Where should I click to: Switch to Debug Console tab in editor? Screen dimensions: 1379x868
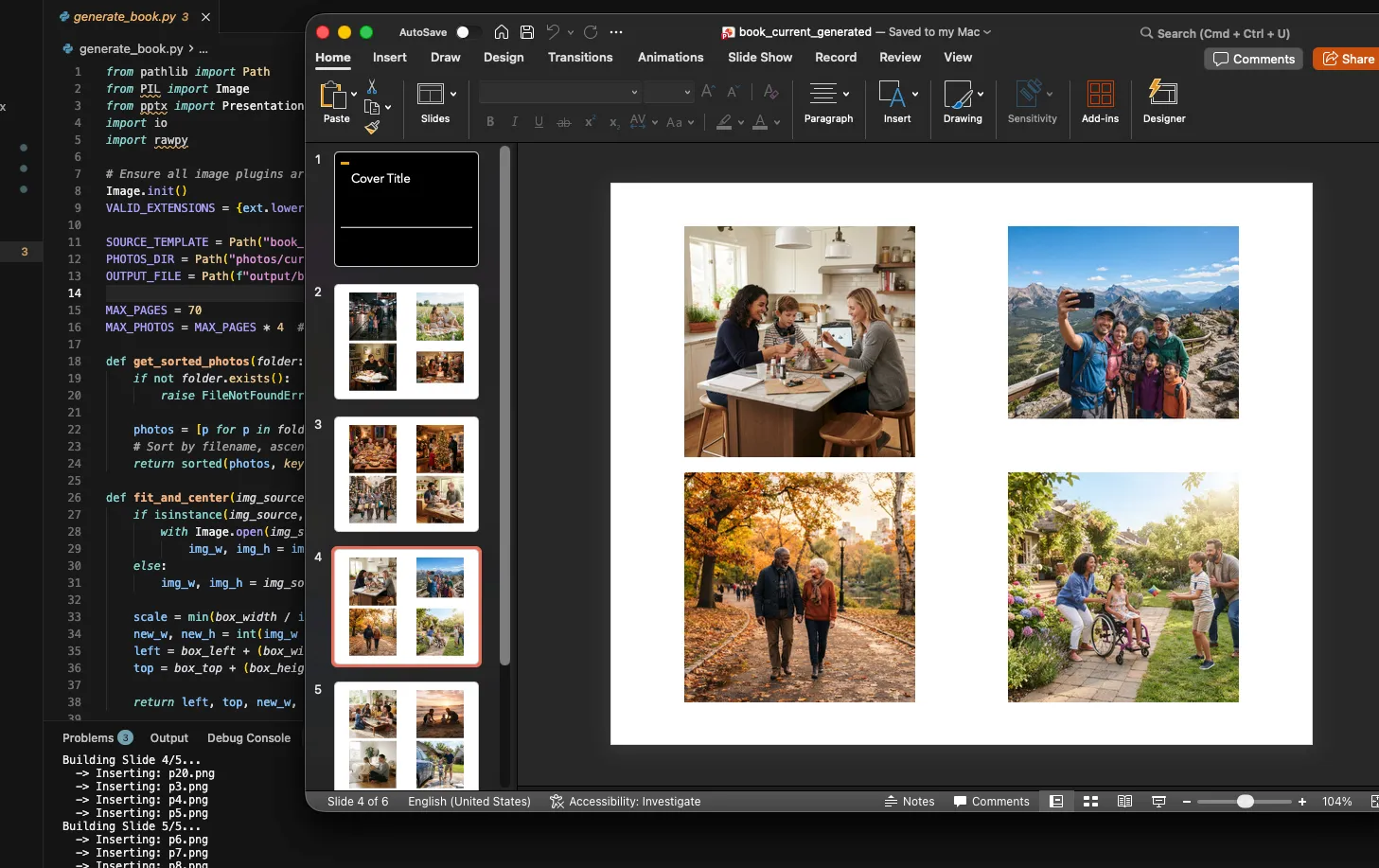(249, 738)
